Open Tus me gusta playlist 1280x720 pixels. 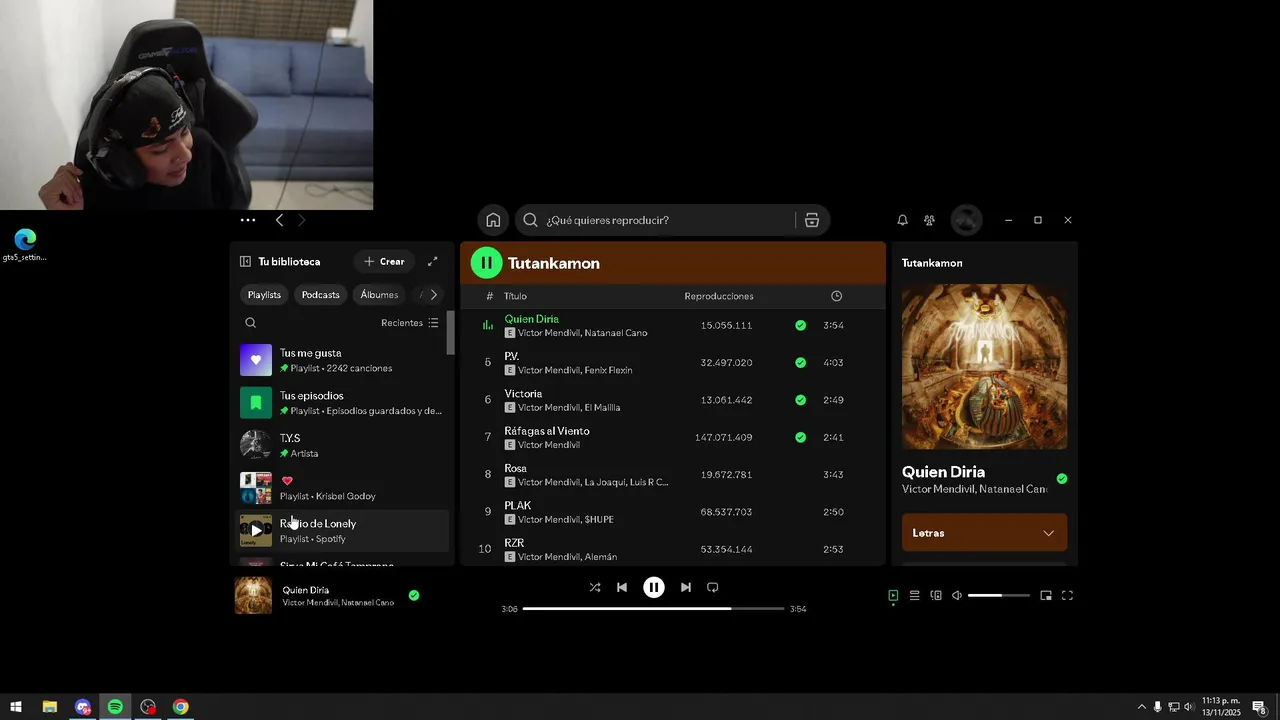(x=342, y=360)
